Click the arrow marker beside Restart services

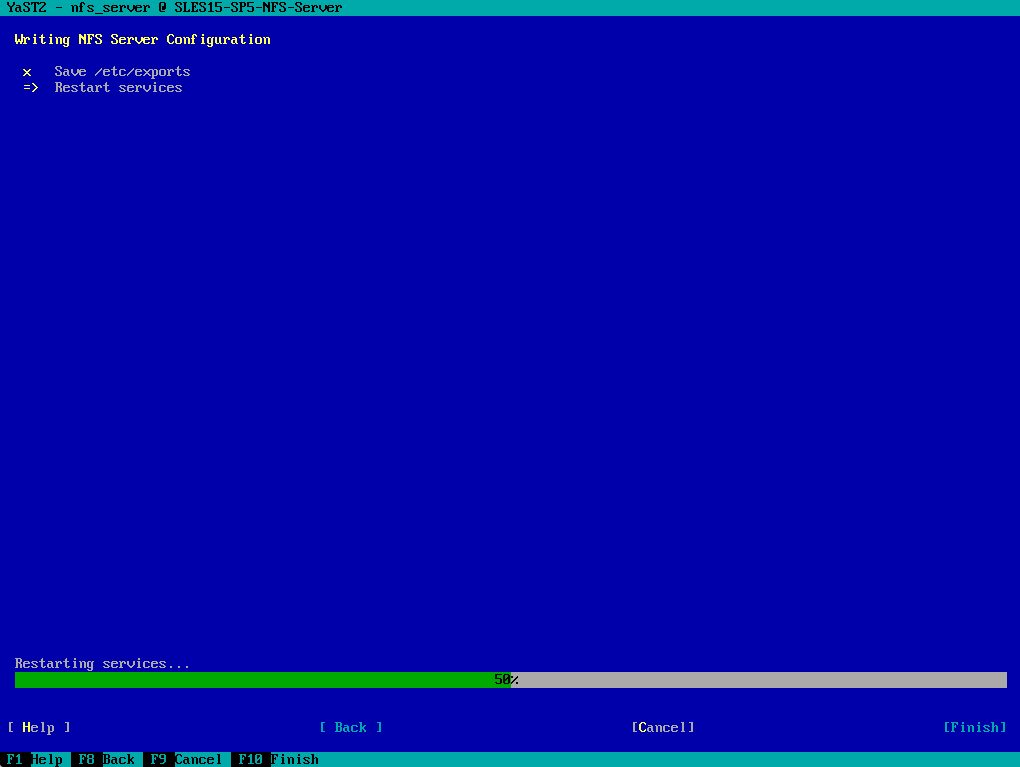tap(31, 87)
